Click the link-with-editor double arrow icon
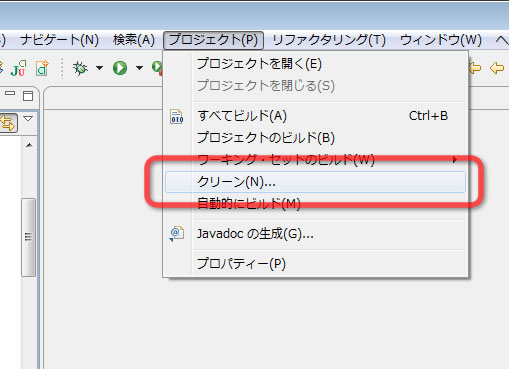509x369 pixels. pyautogui.click(x=8, y=123)
